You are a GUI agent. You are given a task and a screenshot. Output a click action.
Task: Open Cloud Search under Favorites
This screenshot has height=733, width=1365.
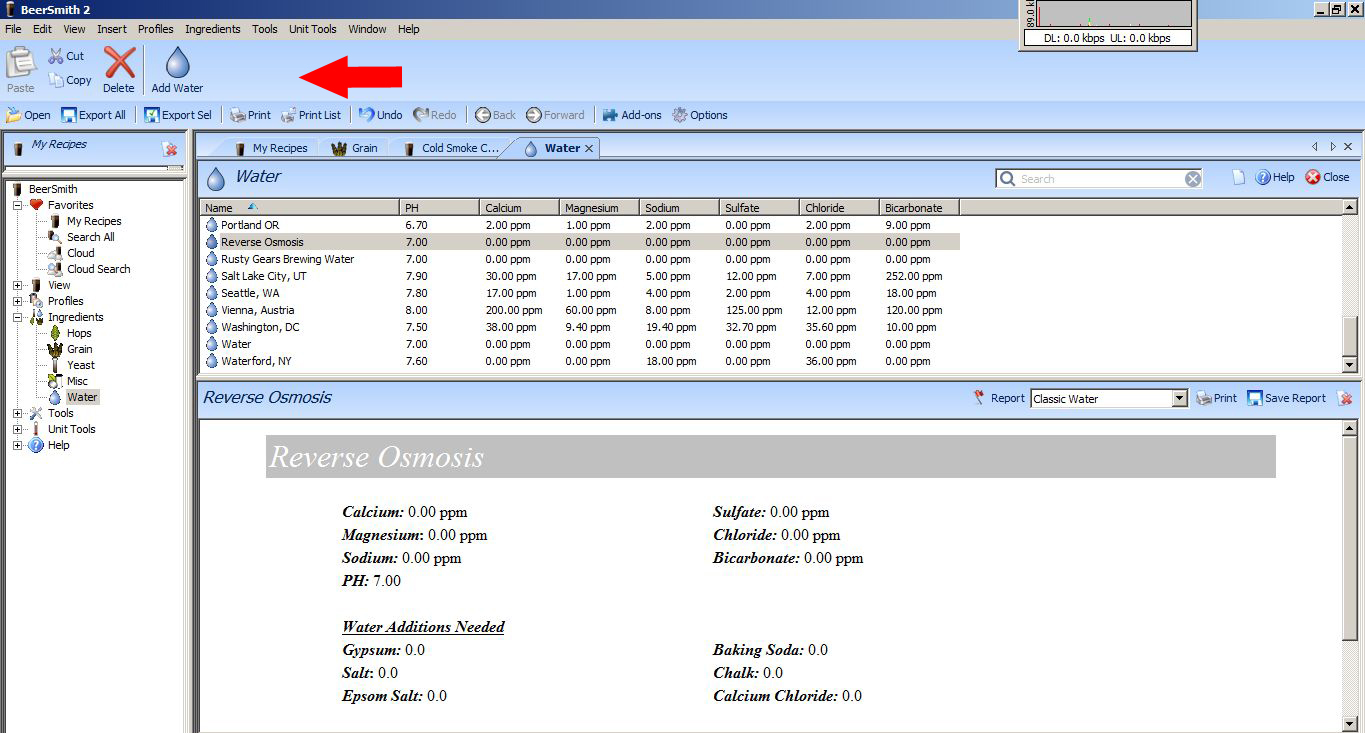pyautogui.click(x=98, y=269)
